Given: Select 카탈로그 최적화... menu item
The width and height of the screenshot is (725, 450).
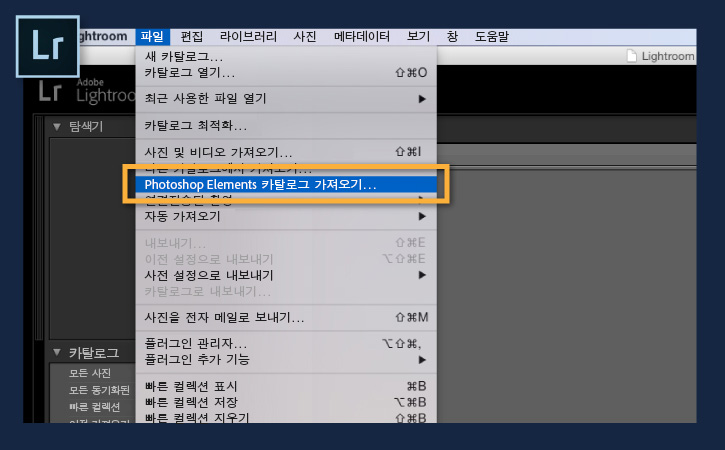Looking at the screenshot, I should tap(286, 125).
